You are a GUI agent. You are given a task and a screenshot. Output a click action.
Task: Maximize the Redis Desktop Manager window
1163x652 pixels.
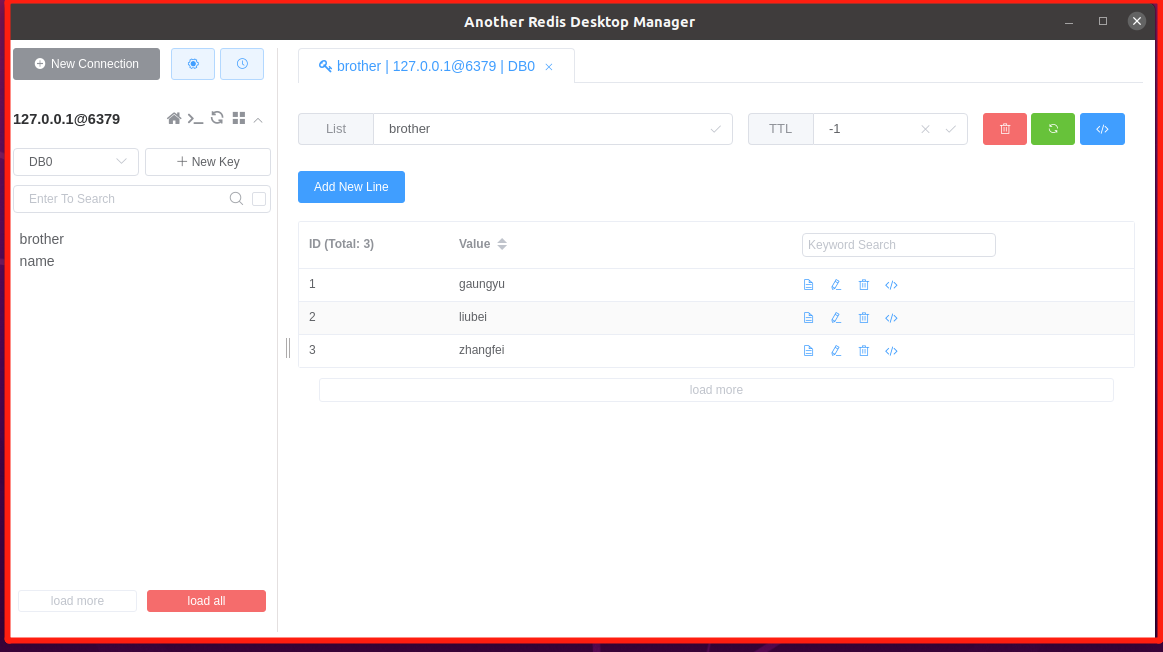pos(1103,21)
